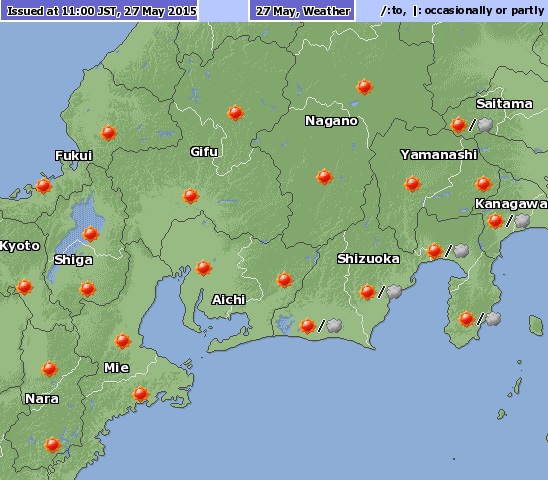Click the coastal sun icon below the Fukui label
The image size is (548, 480).
pyautogui.click(x=44, y=186)
